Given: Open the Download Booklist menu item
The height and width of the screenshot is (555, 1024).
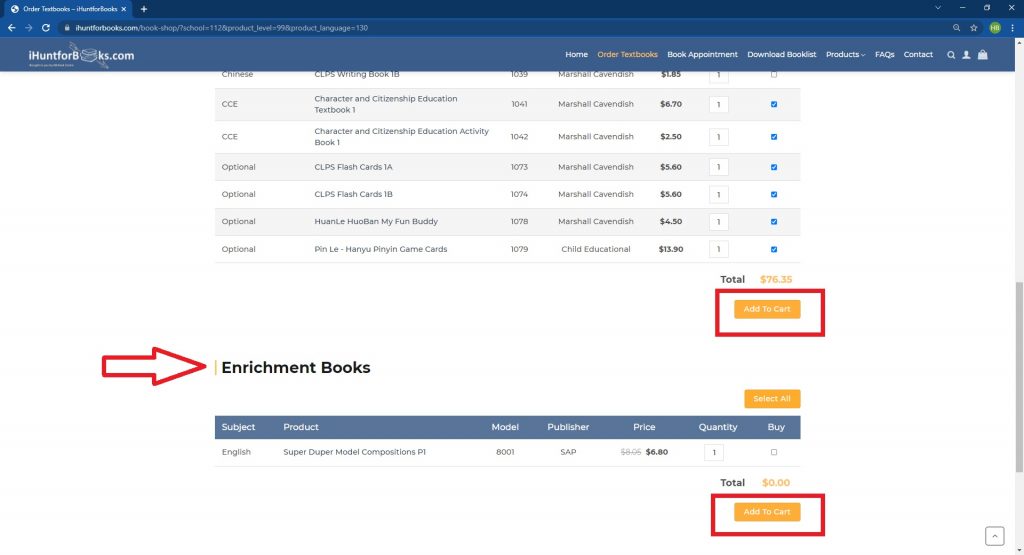Looking at the screenshot, I should coord(781,55).
